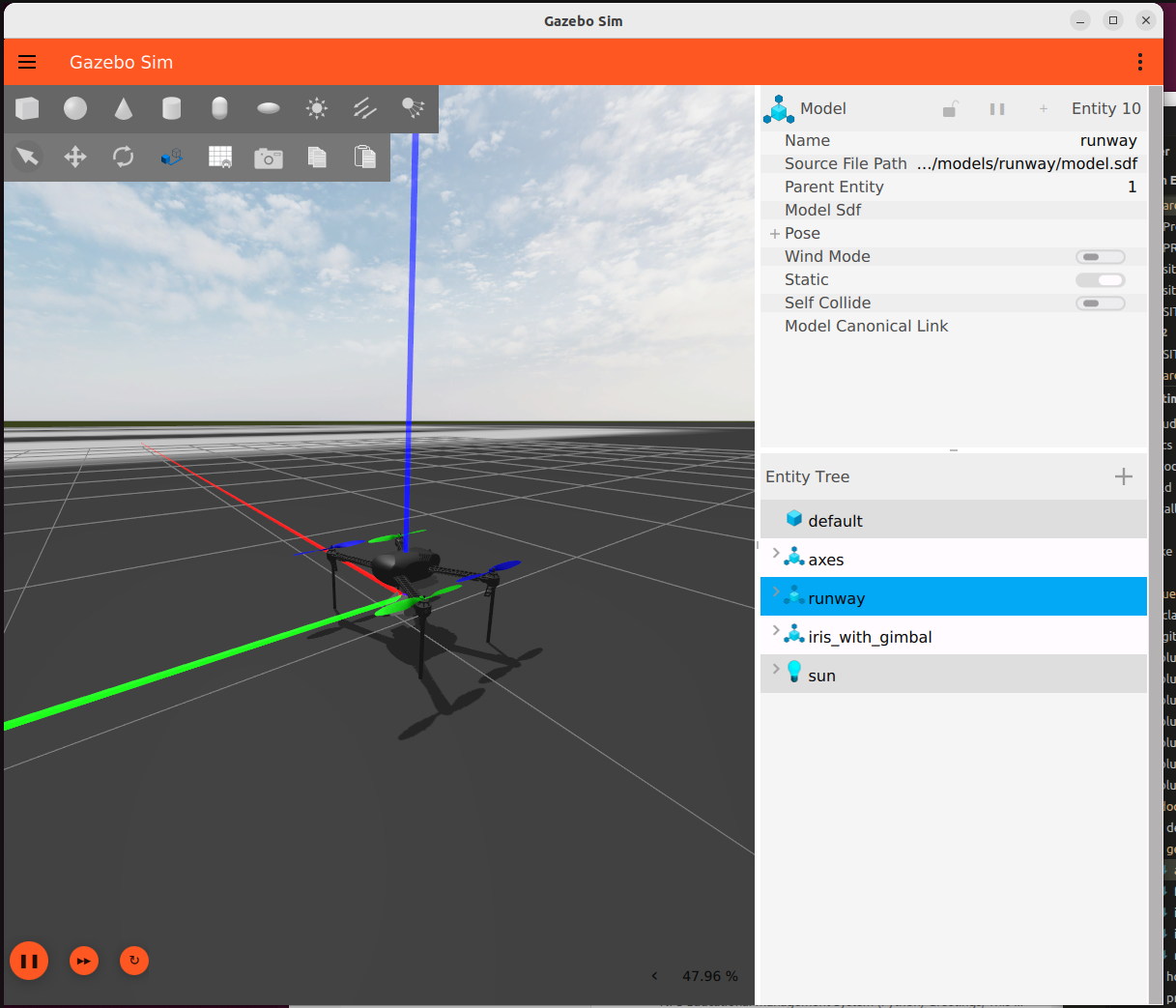Open the vertical dots options menu
Screen dimensions: 1176x1008
click(x=1140, y=62)
